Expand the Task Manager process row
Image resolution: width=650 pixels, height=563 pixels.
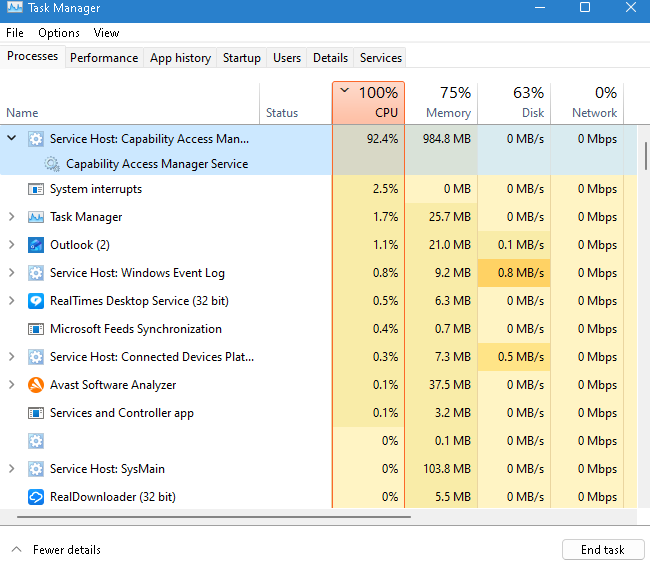pos(12,217)
